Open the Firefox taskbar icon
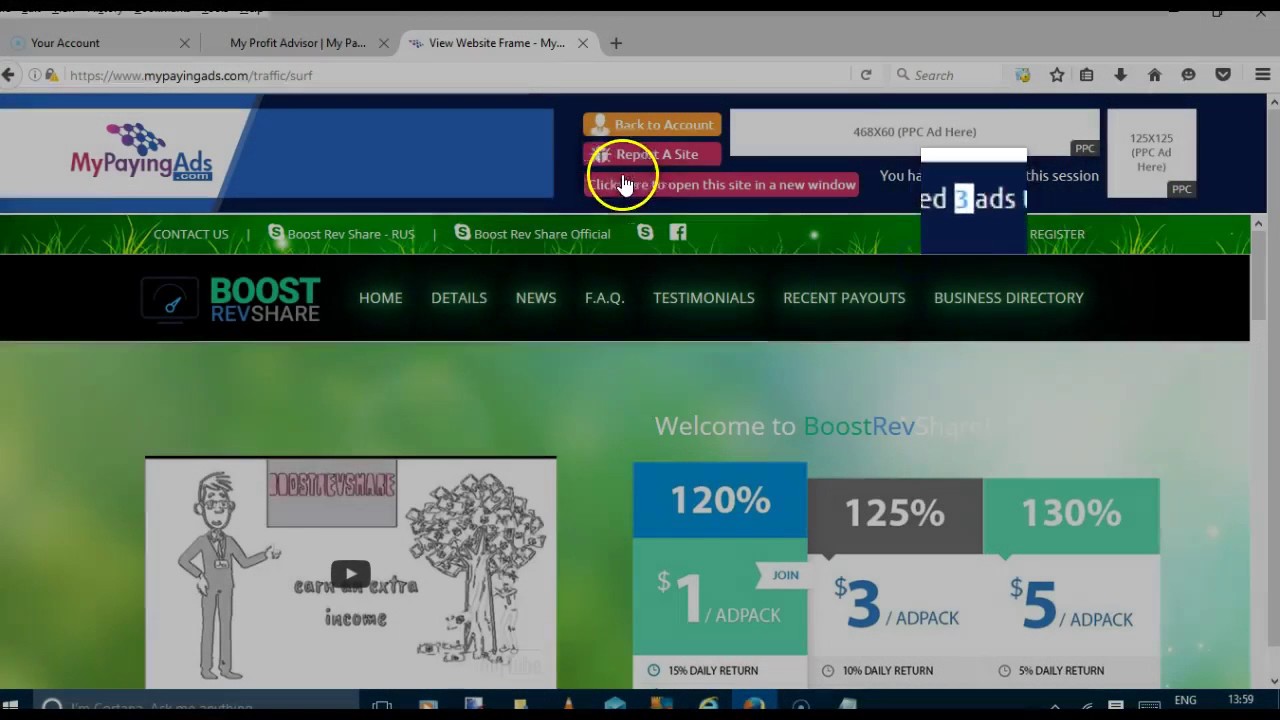Image resolution: width=1280 pixels, height=720 pixels. 755,706
